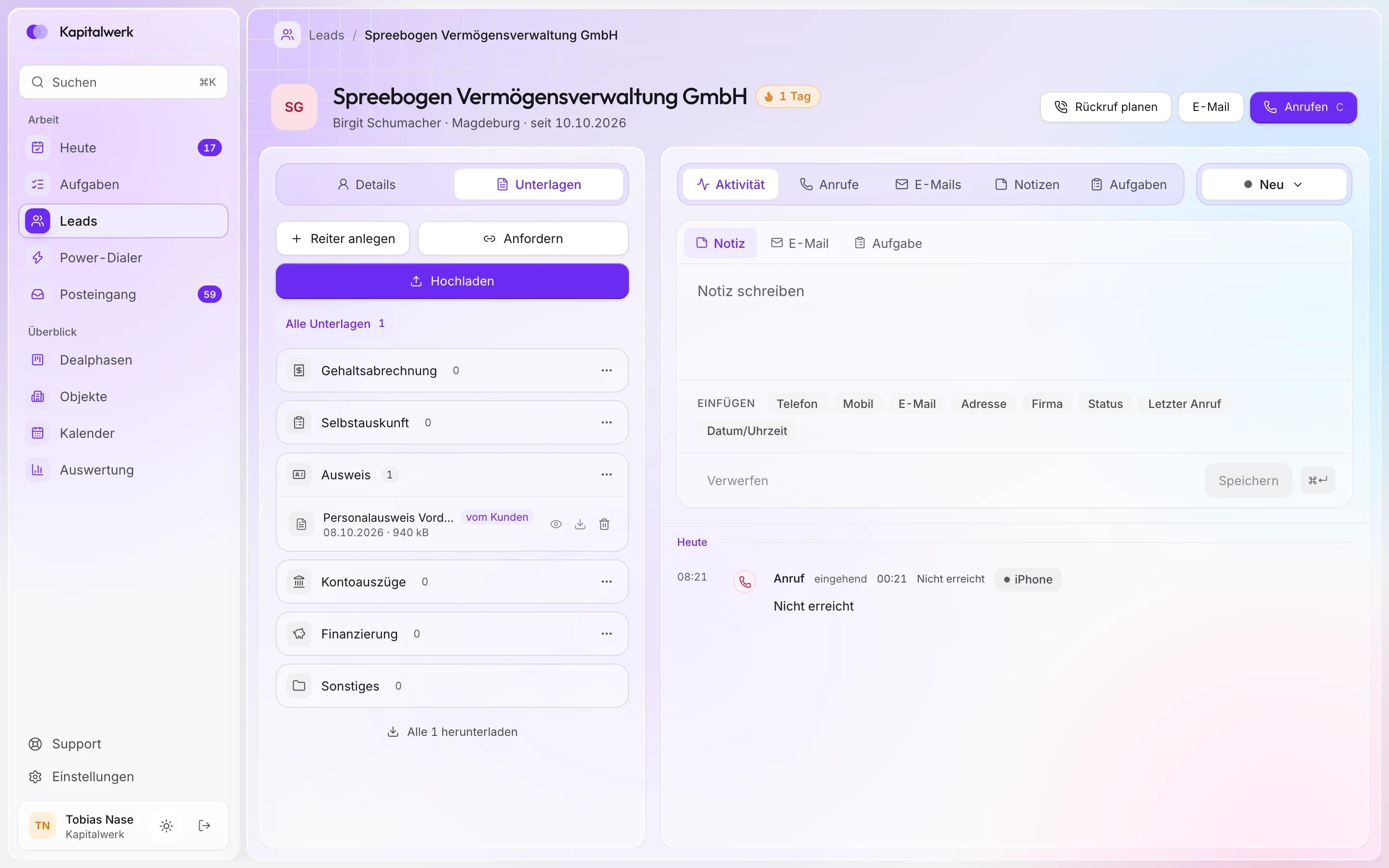Download all with Alle 1 herunterladen

pos(452,732)
